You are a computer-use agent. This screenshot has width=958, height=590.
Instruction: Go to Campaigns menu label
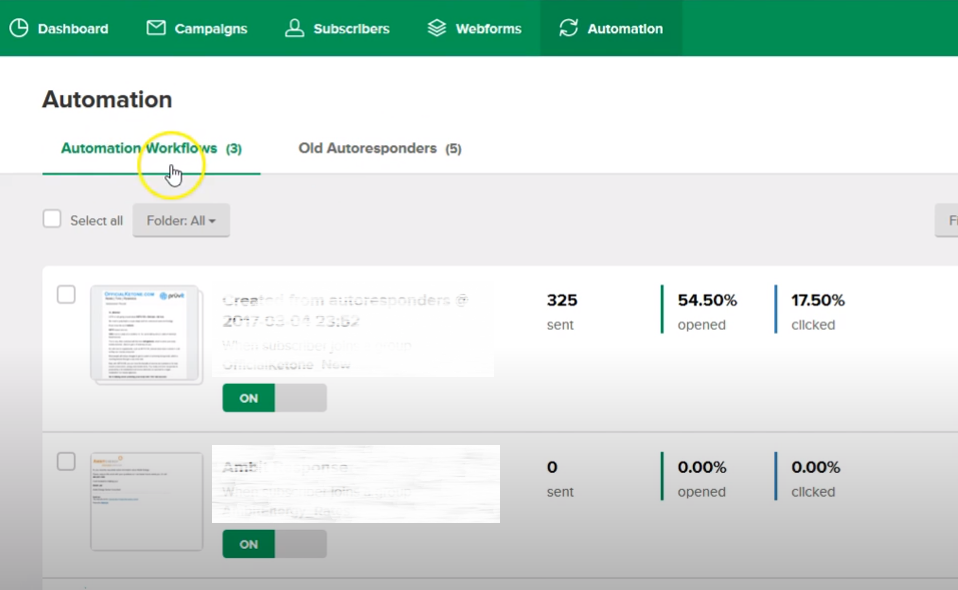point(211,29)
